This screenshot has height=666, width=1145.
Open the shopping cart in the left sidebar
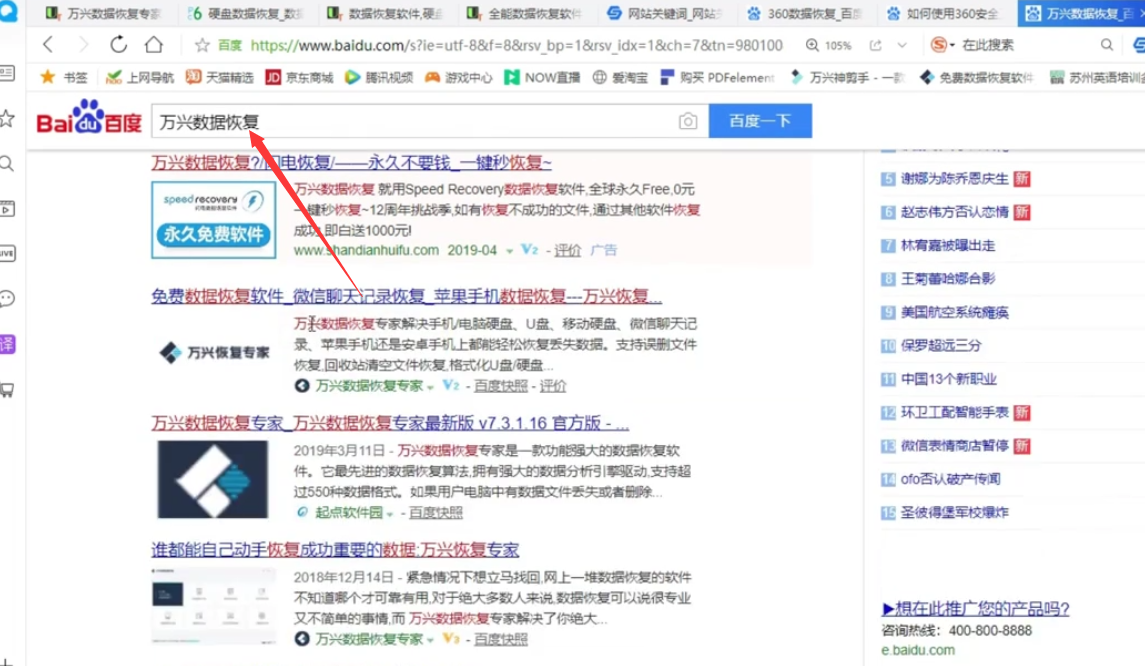[x=7, y=390]
